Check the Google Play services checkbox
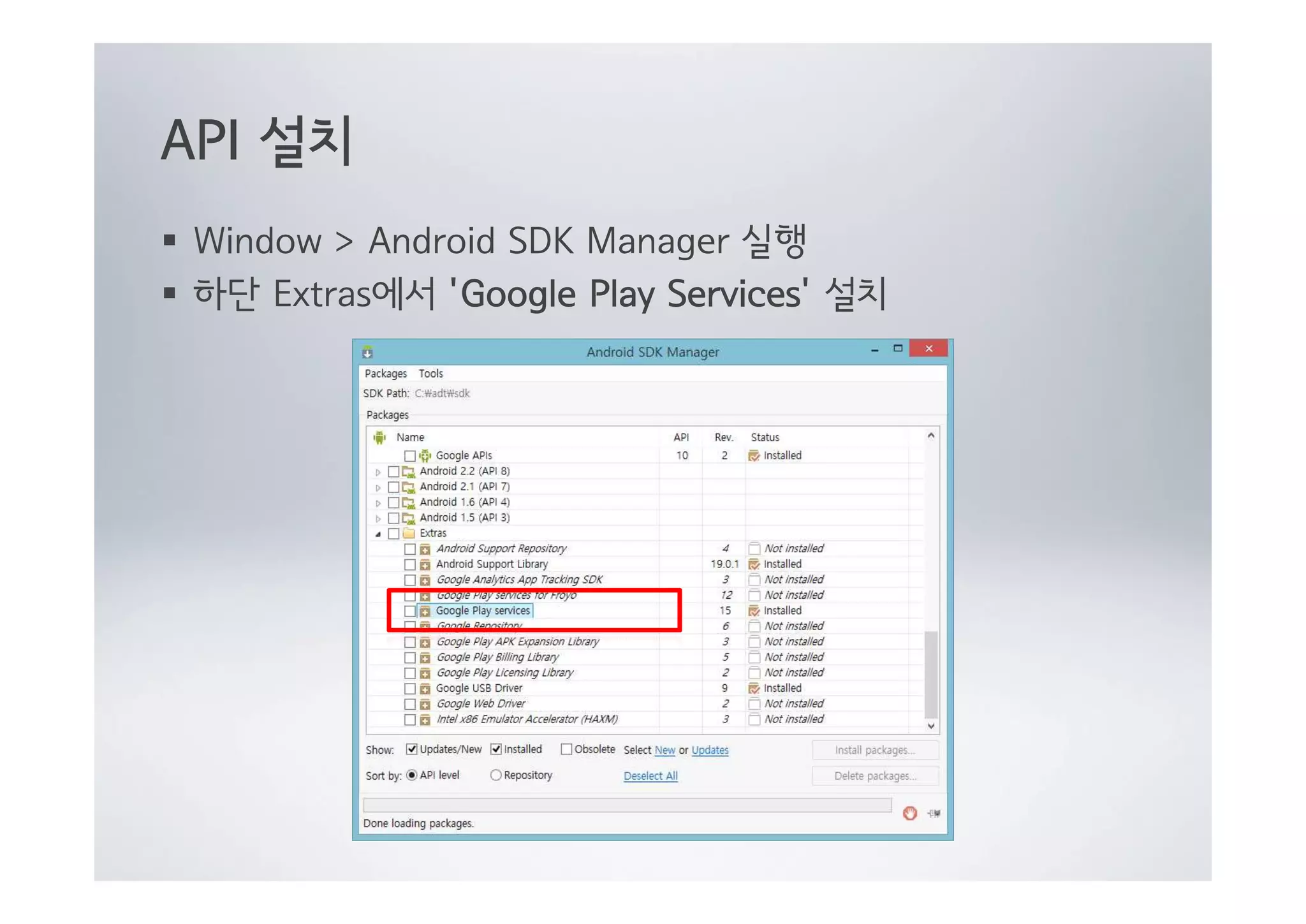Image resolution: width=1306 pixels, height=924 pixels. [410, 611]
